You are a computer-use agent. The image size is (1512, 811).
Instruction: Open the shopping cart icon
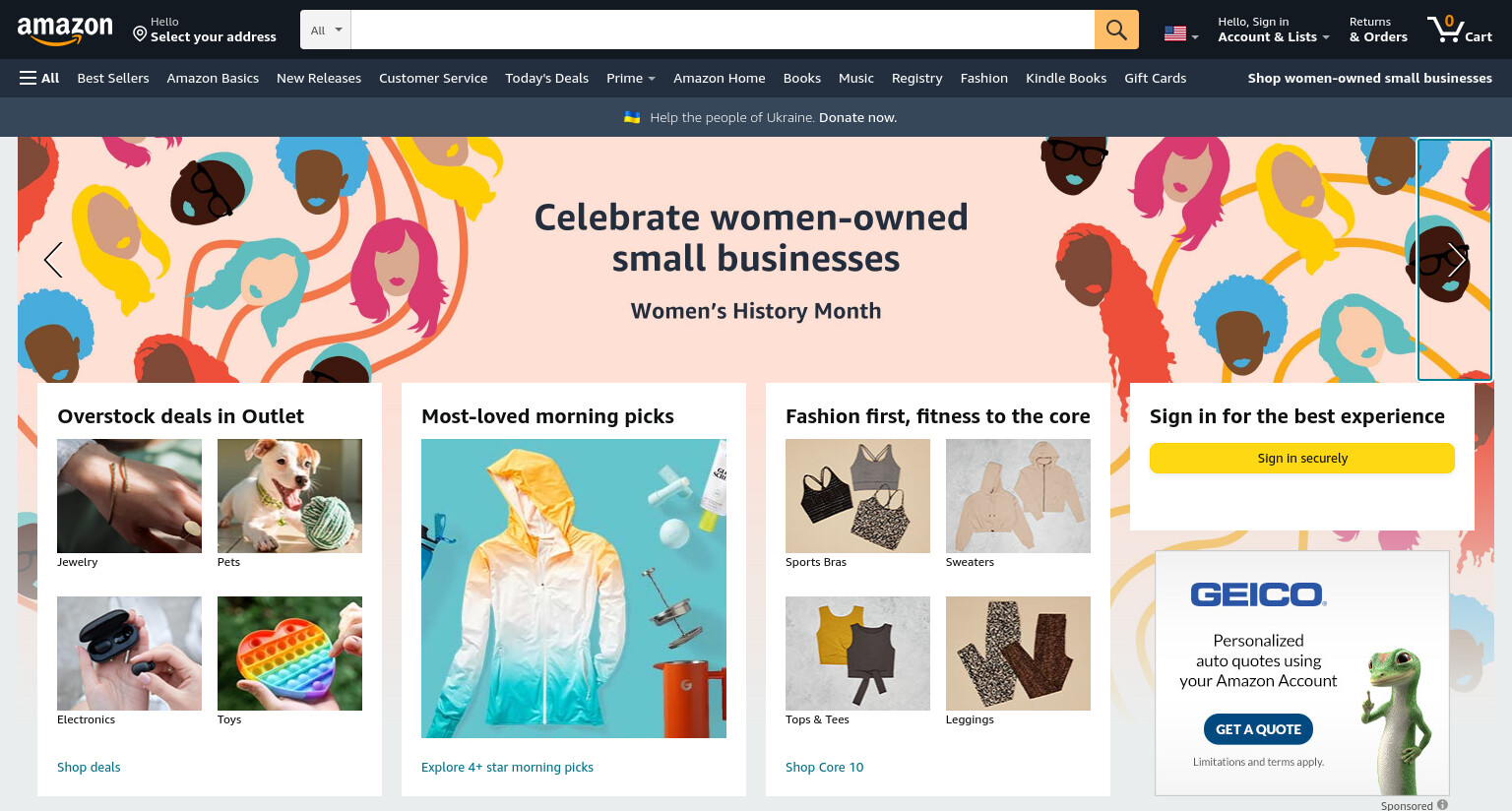(1460, 30)
